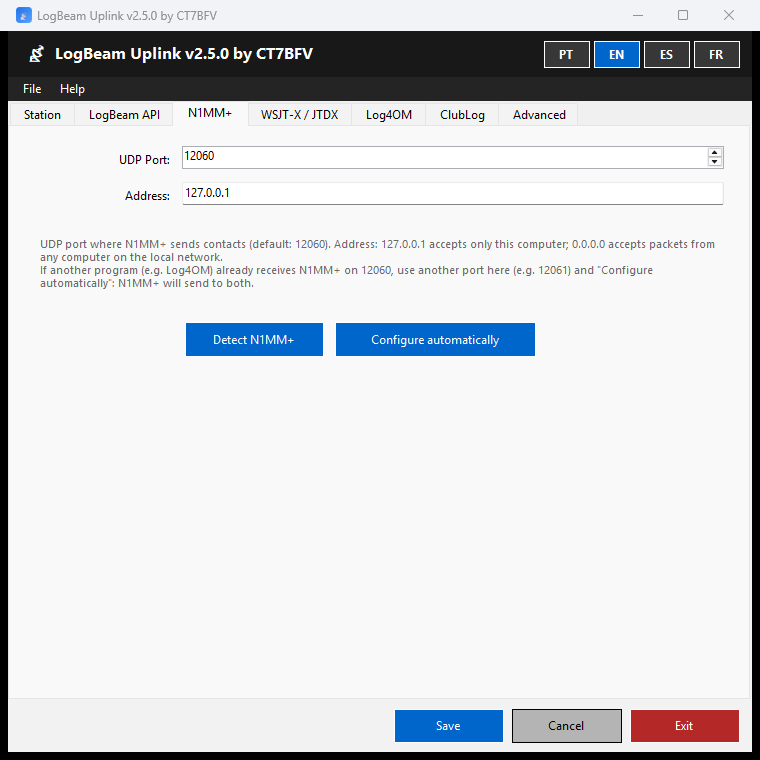This screenshot has width=760, height=760.
Task: Open the Help menu
Action: click(72, 89)
